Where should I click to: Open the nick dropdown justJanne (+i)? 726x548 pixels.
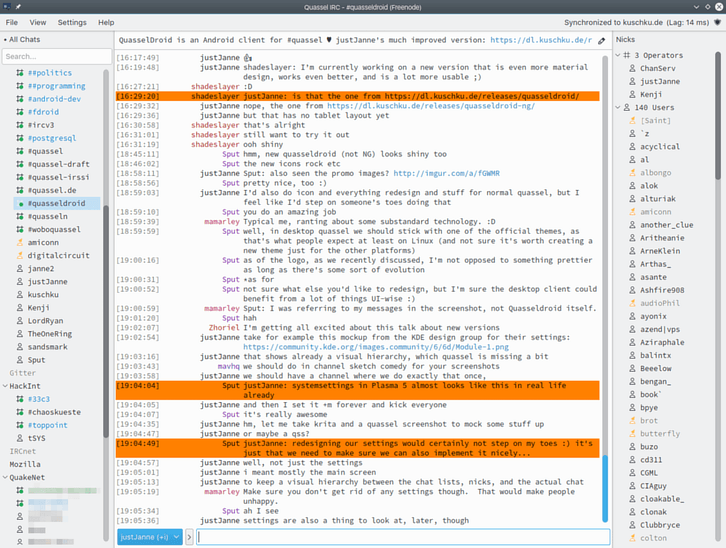pyautogui.click(x=150, y=537)
